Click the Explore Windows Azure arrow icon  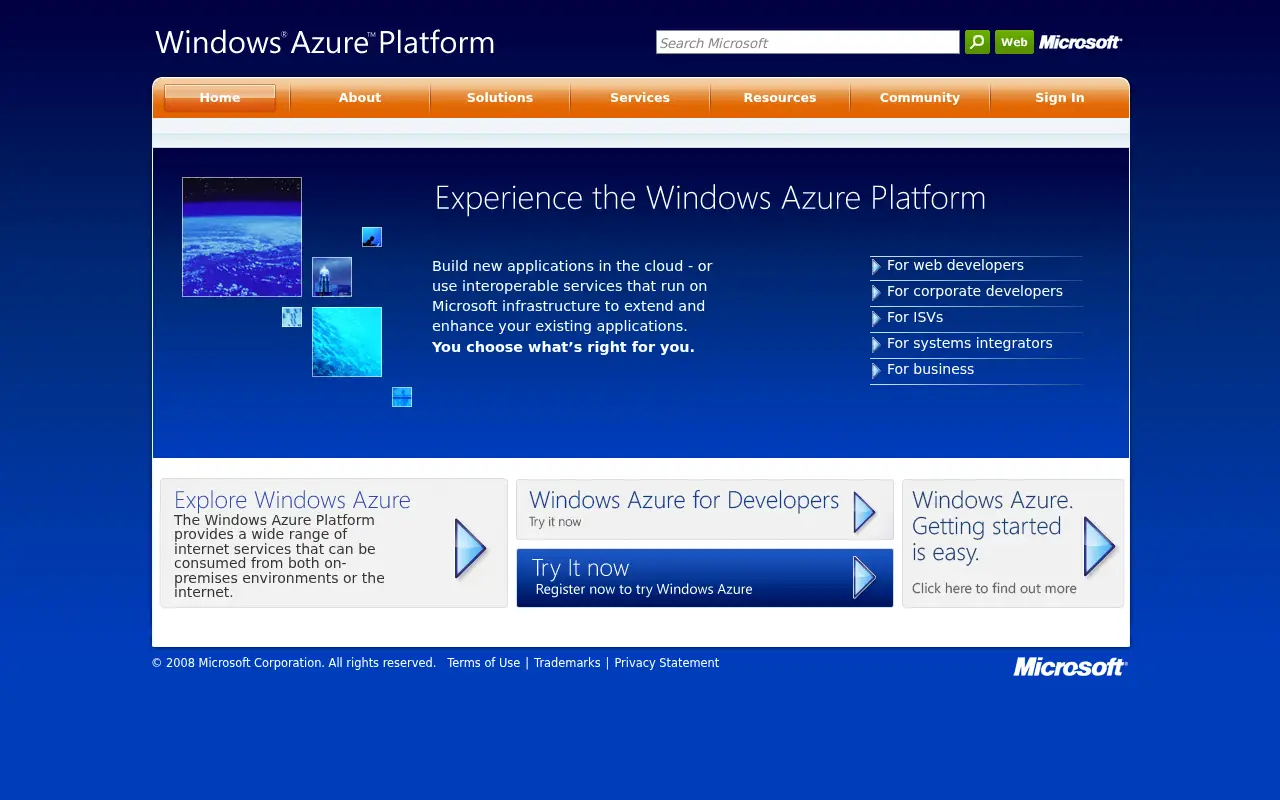(x=470, y=548)
